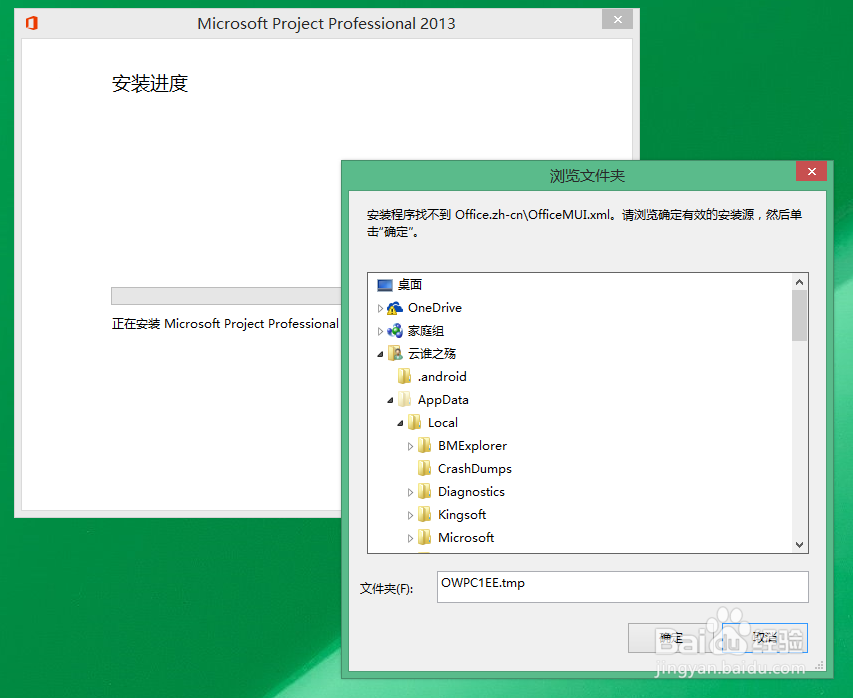Select the Diagnostics folder name

471,492
